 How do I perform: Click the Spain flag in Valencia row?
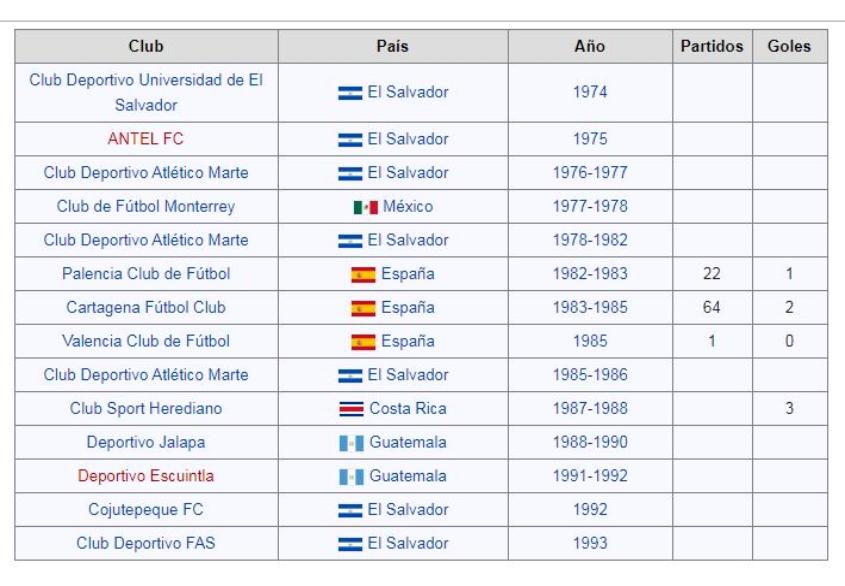(363, 342)
